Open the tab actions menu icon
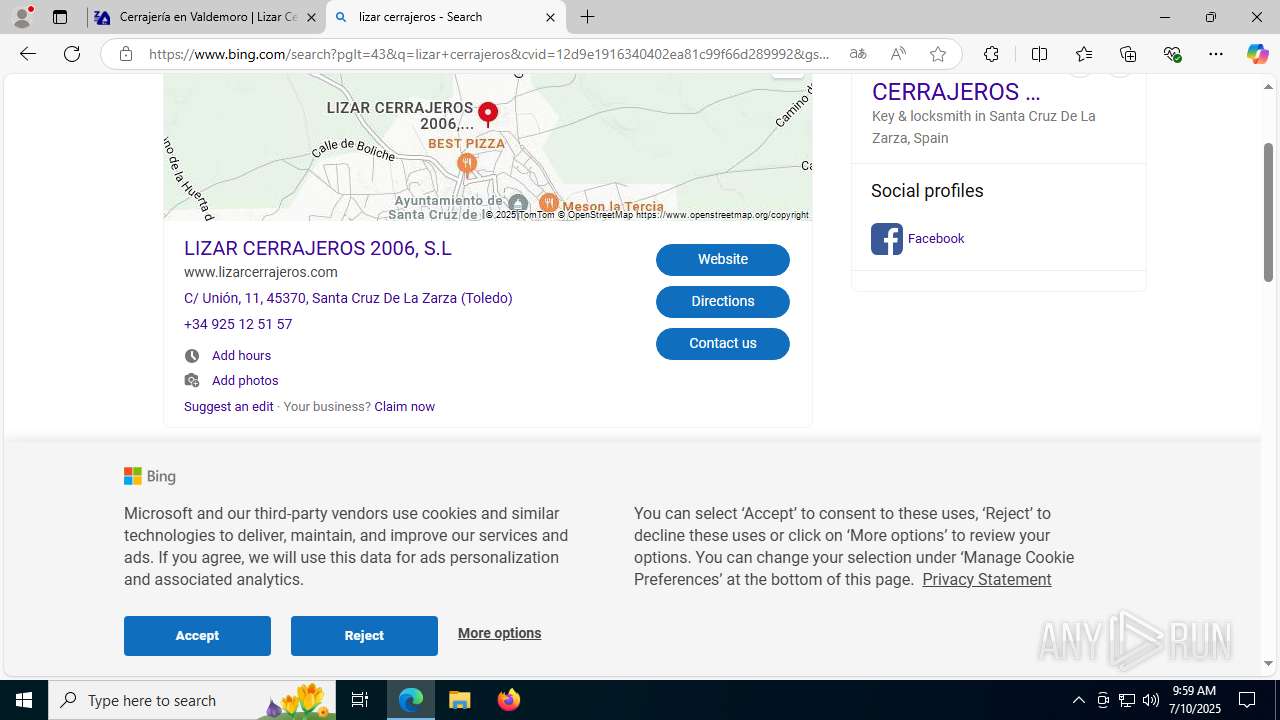Image resolution: width=1280 pixels, height=720 pixels. [x=60, y=17]
